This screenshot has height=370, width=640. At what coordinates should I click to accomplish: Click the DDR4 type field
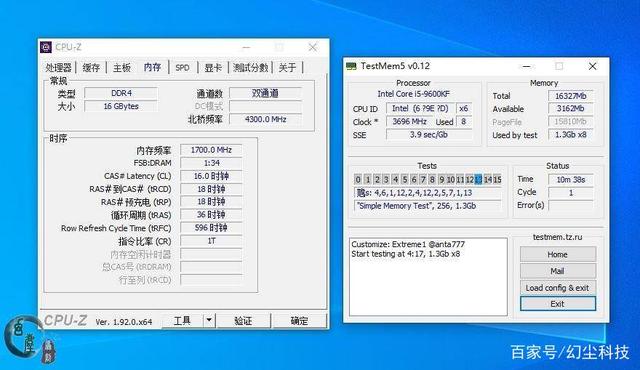tap(121, 93)
